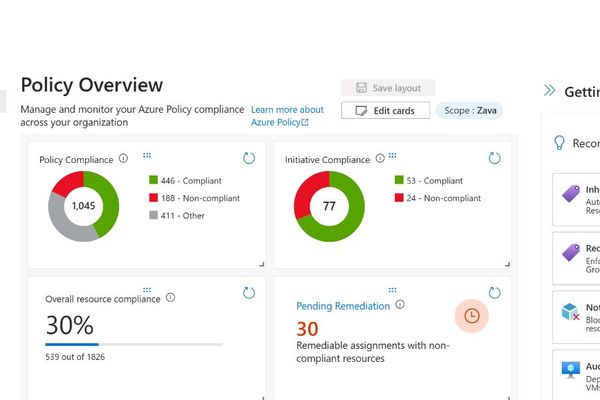Open Learn more about Azure Policy link

(287, 116)
